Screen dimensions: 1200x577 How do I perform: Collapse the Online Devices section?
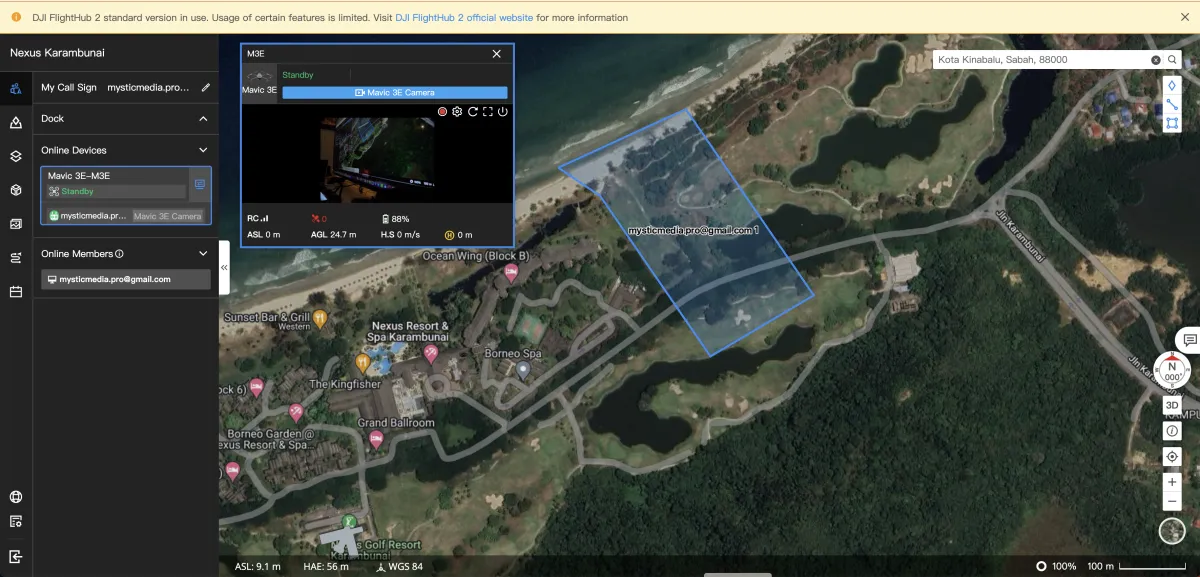pyautogui.click(x=203, y=150)
